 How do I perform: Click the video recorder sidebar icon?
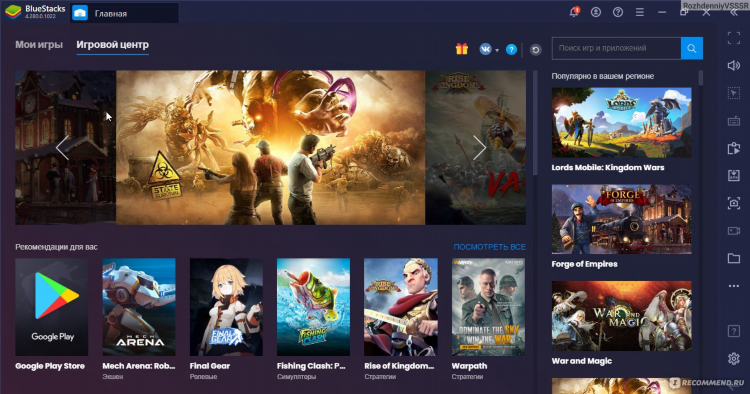[x=734, y=231]
